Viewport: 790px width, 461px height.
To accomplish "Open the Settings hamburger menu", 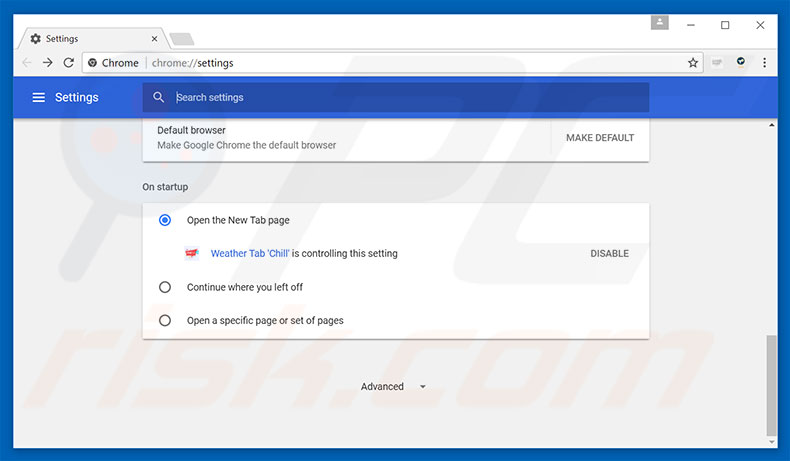I will 39,97.
